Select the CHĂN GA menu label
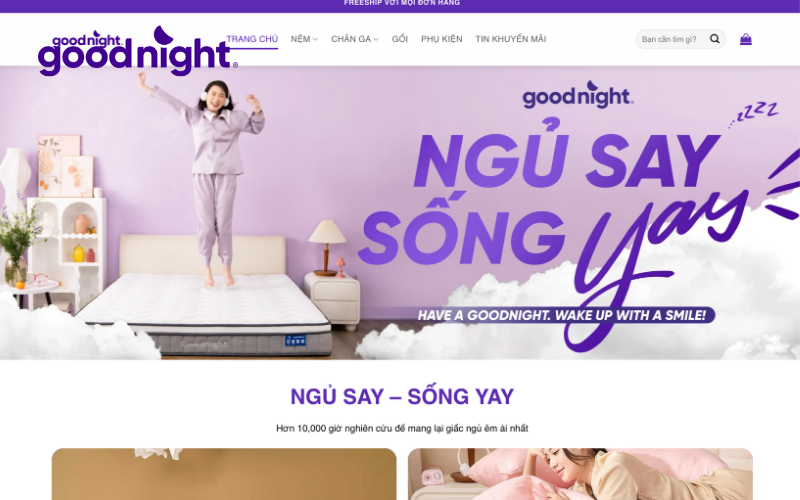Screen dimensions: 800x500 click(351, 39)
